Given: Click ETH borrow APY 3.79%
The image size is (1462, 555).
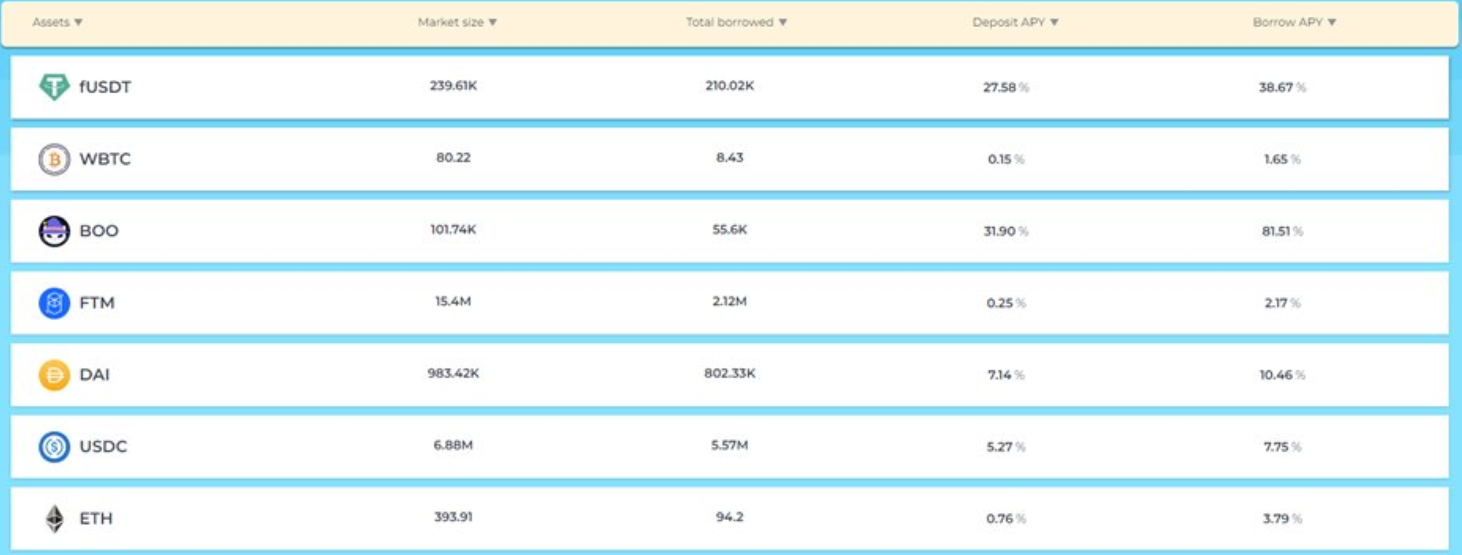Looking at the screenshot, I should (1282, 519).
